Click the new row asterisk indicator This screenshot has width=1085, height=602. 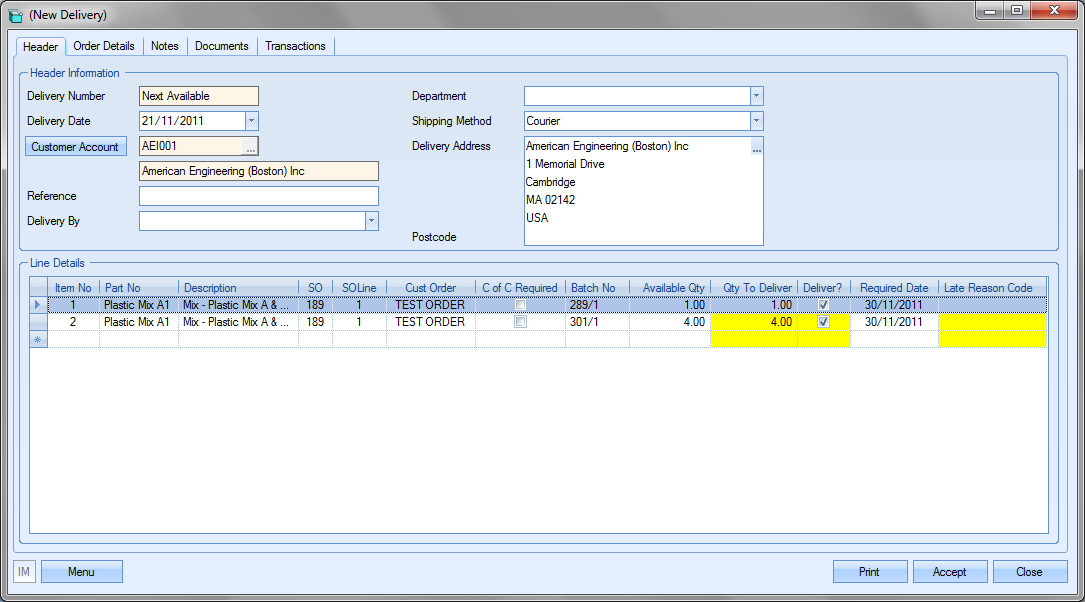point(39,340)
